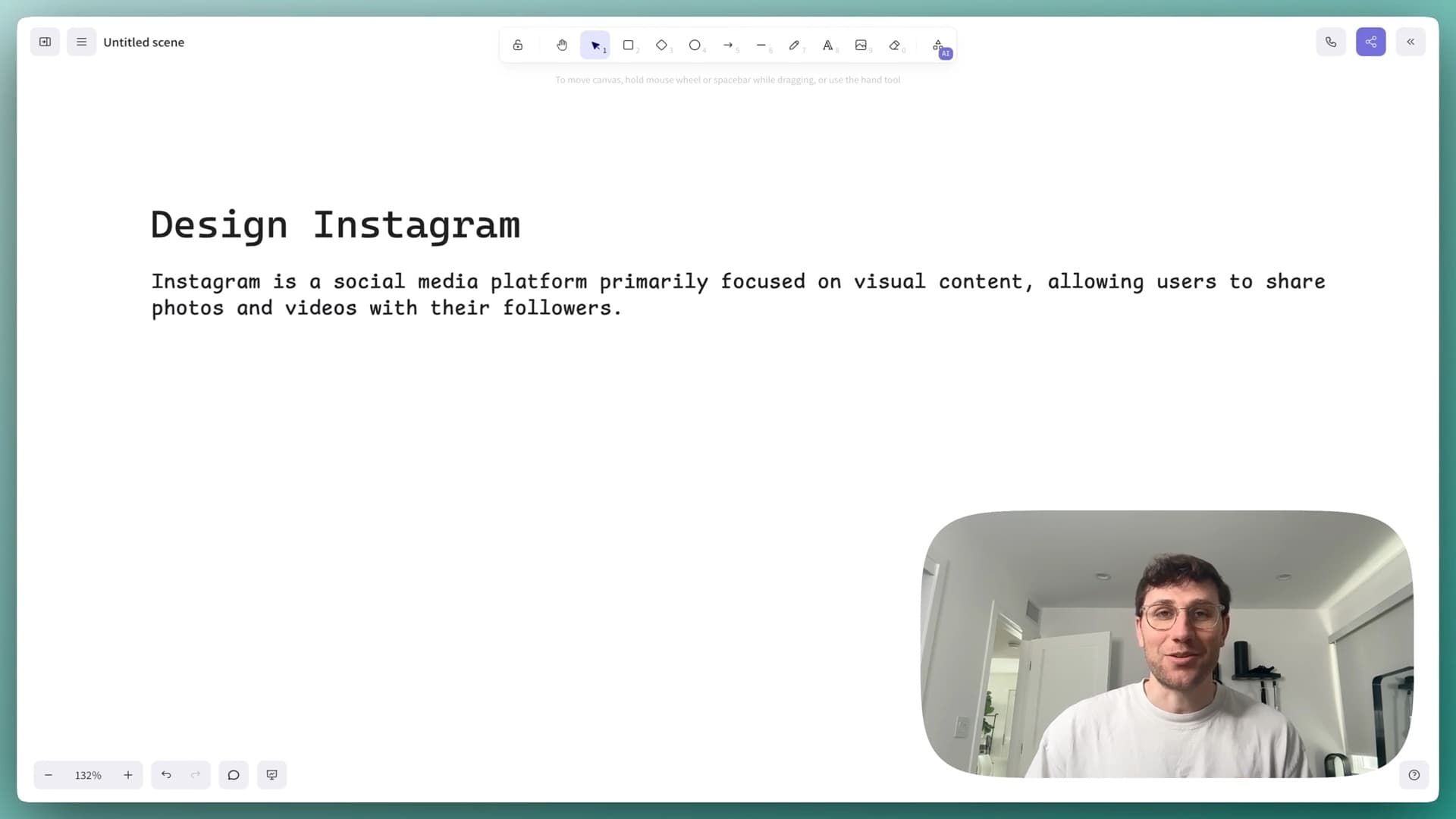Viewport: 1456px width, 819px height.
Task: Reset zoom by clicking 132%
Action: pos(88,775)
